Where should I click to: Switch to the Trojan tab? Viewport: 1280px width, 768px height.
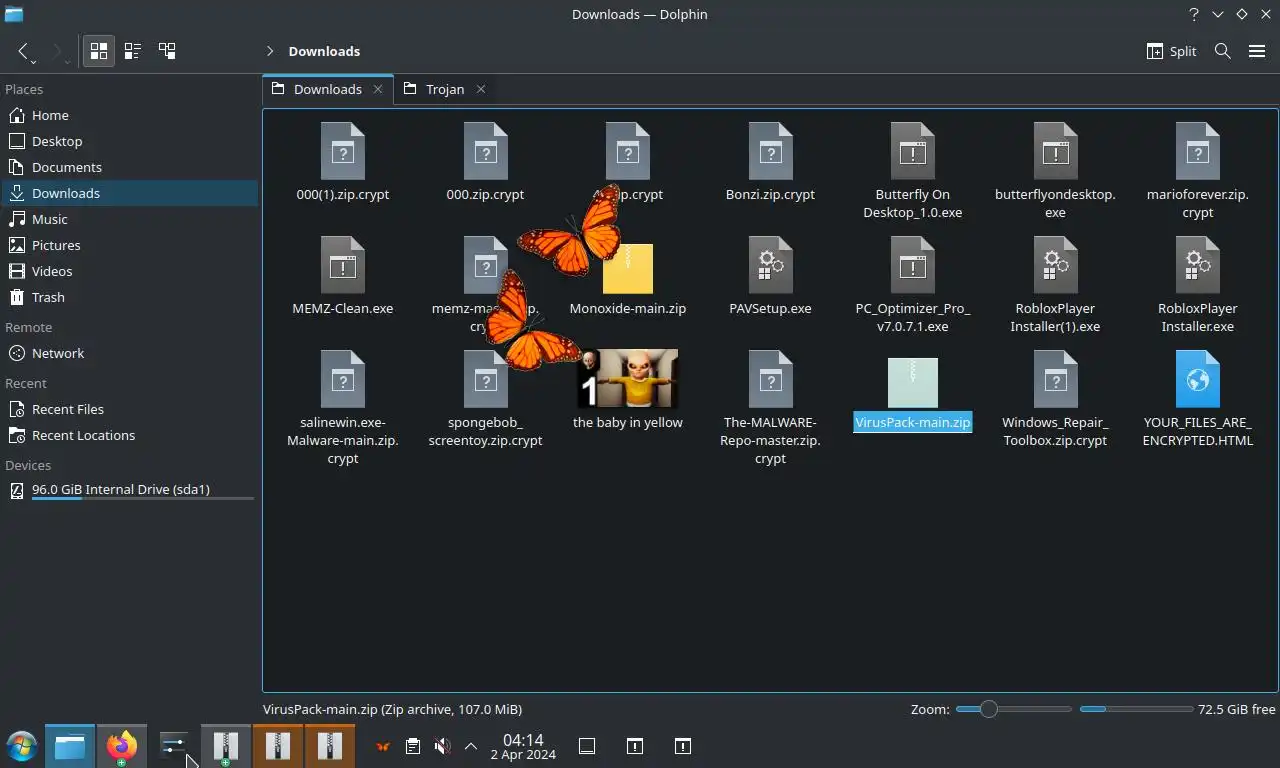click(x=445, y=89)
